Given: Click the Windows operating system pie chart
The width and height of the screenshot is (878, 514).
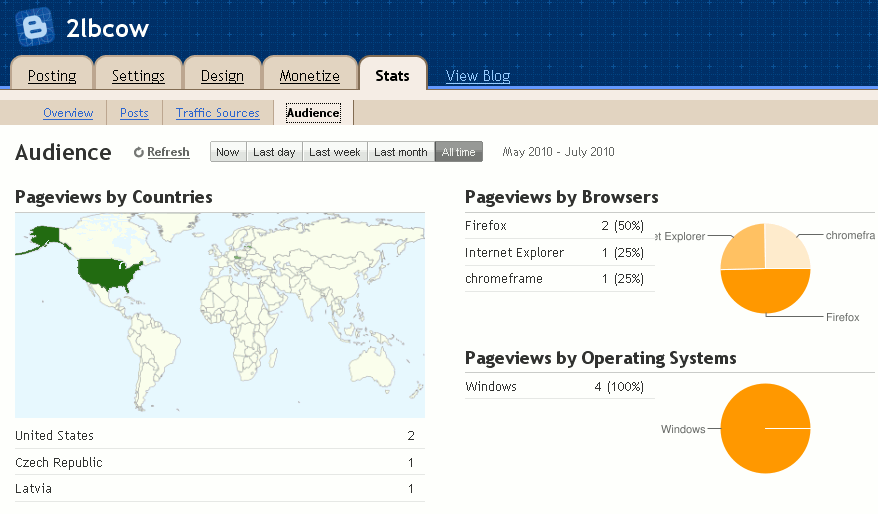Looking at the screenshot, I should point(765,428).
